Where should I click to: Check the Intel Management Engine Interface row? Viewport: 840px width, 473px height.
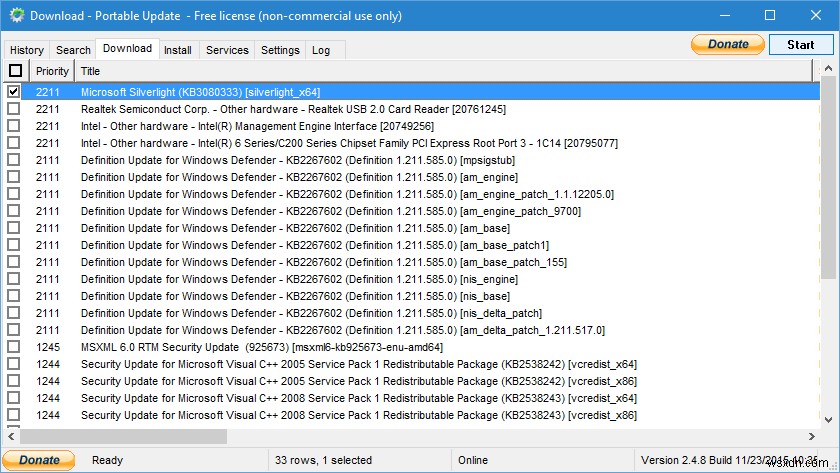tap(13, 126)
